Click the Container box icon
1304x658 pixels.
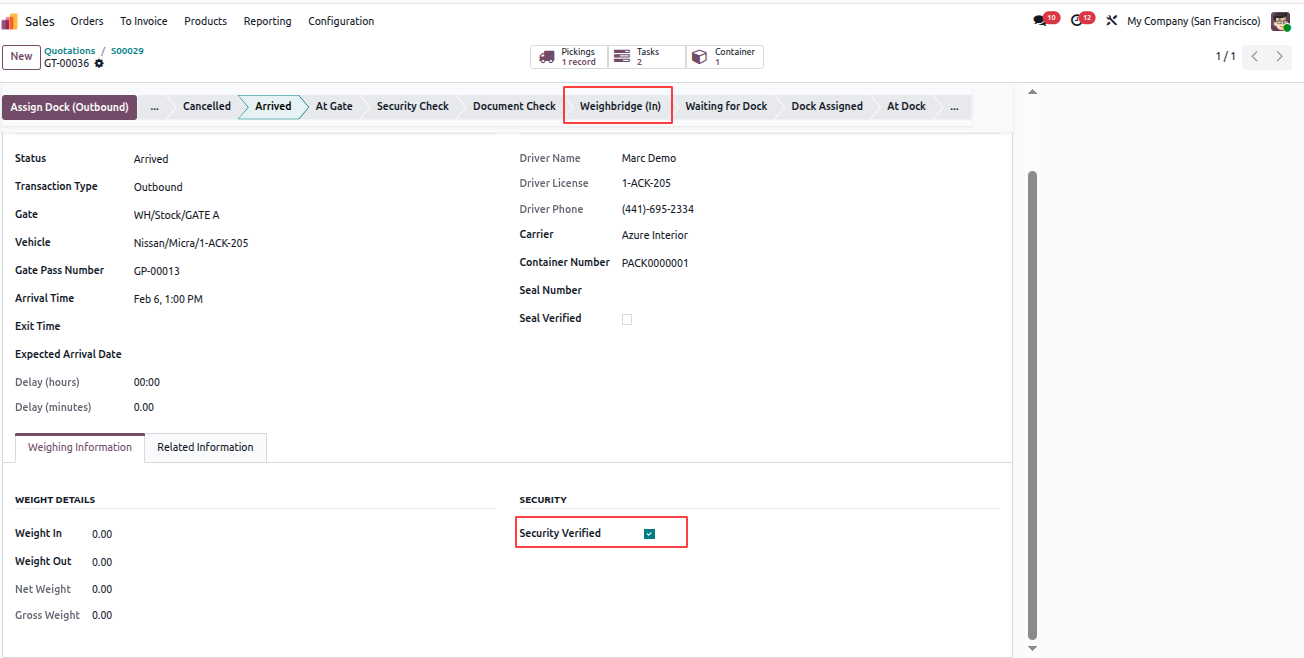699,57
